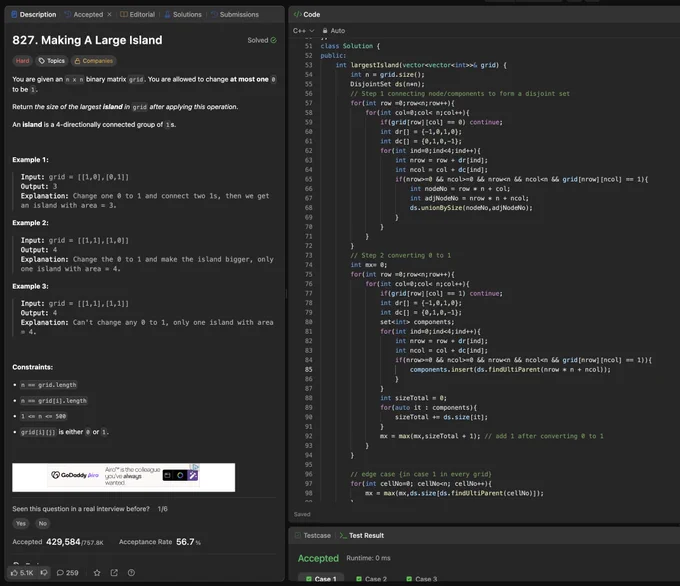Screen dimensions: 680x586
Task: Click the Acceptance Rate 56.7% value
Action: [x=188, y=542]
